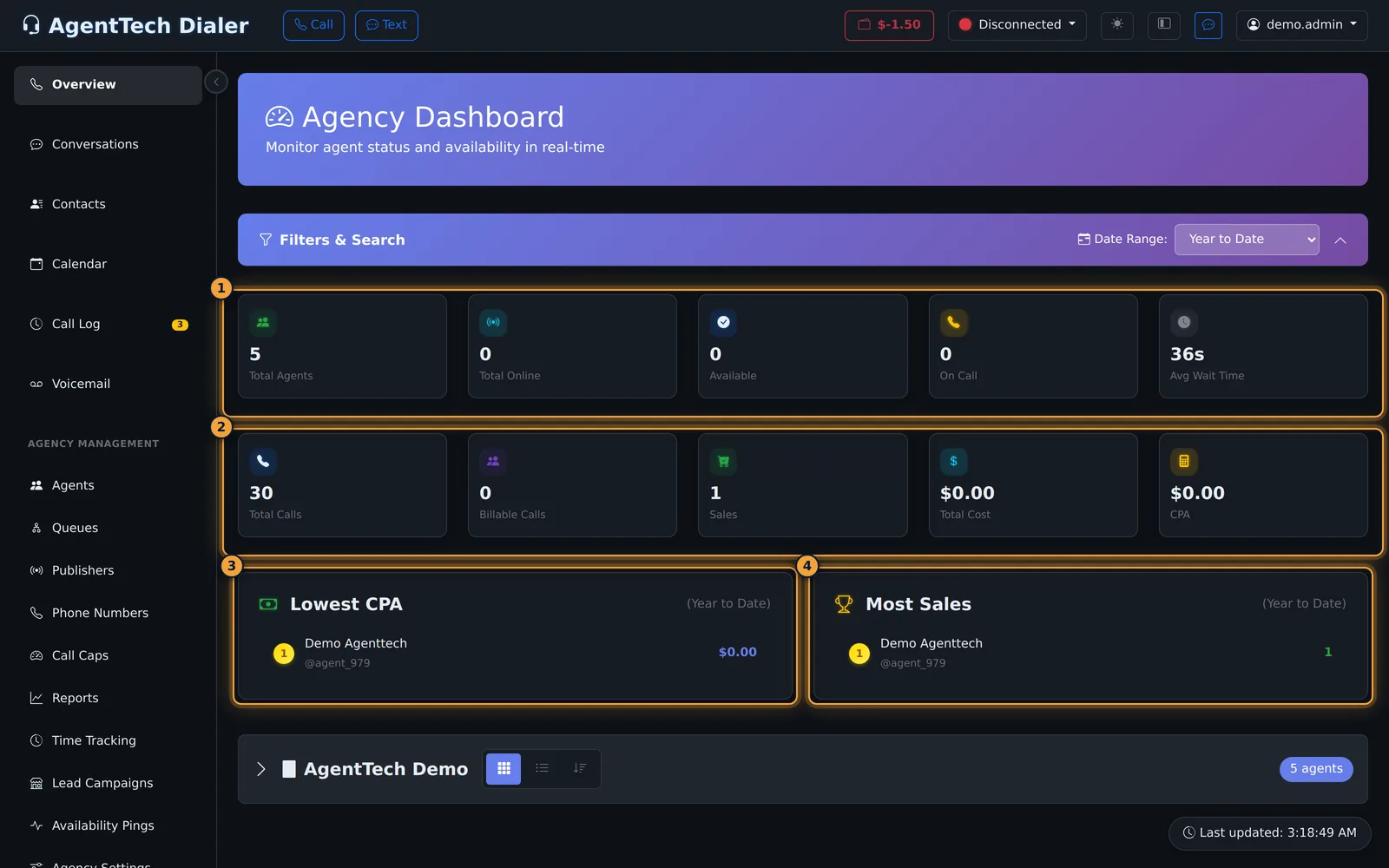Click the Lead Campaigns shop icon
Screen dimensions: 1389x868
click(x=36, y=783)
